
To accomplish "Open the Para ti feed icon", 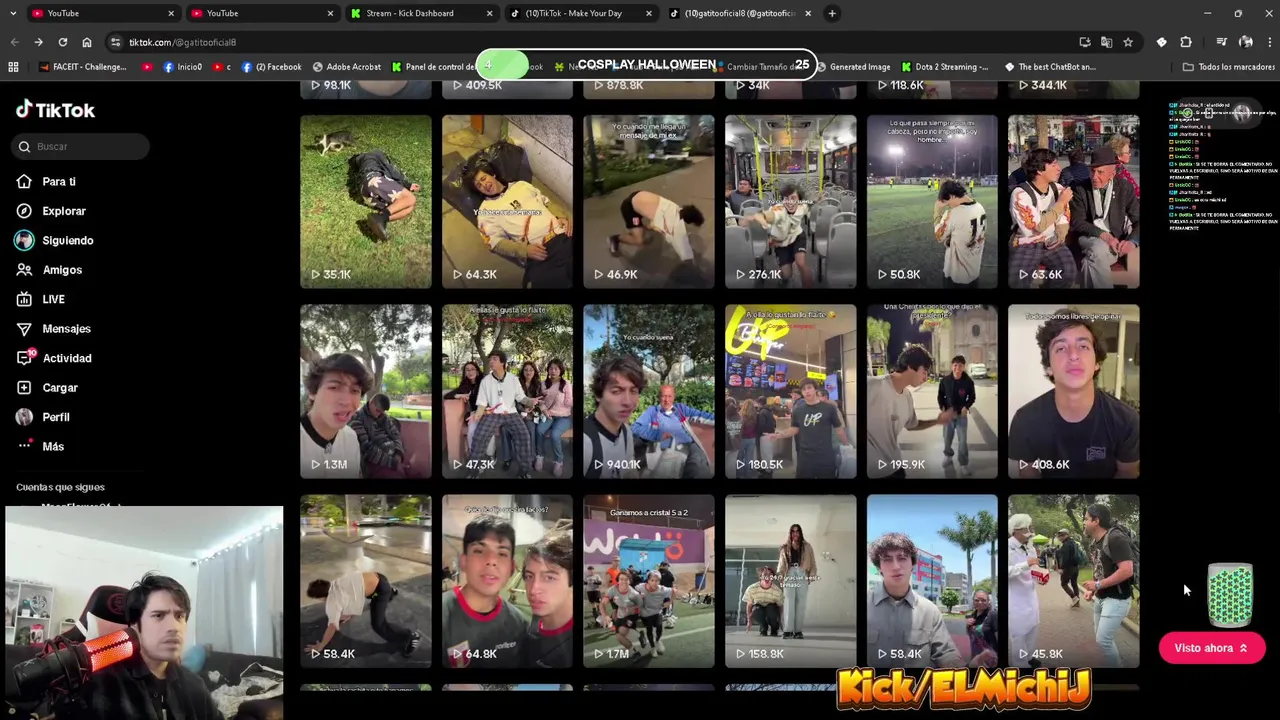I will [x=24, y=181].
